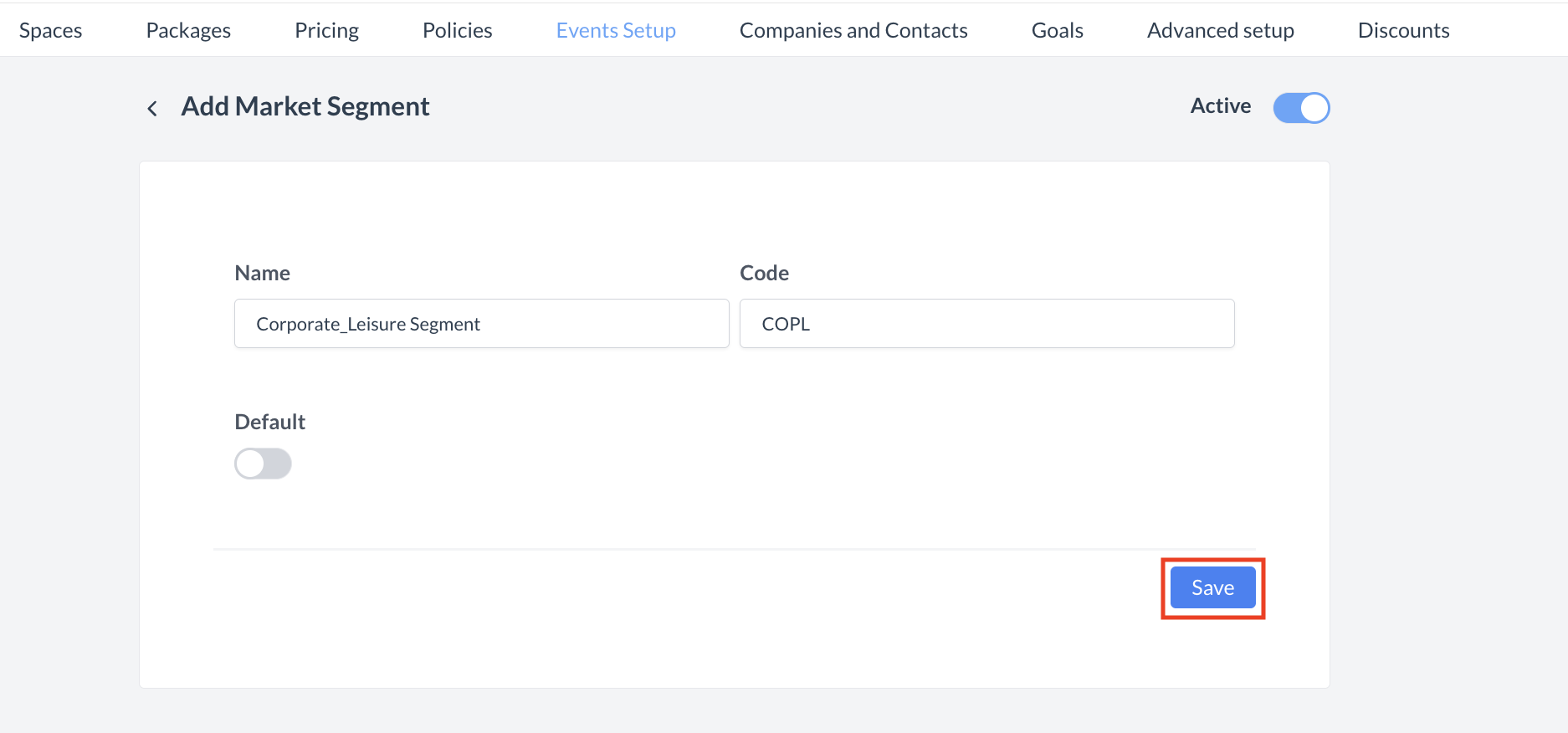
Task: Go to the Pricing tab
Action: 326,31
